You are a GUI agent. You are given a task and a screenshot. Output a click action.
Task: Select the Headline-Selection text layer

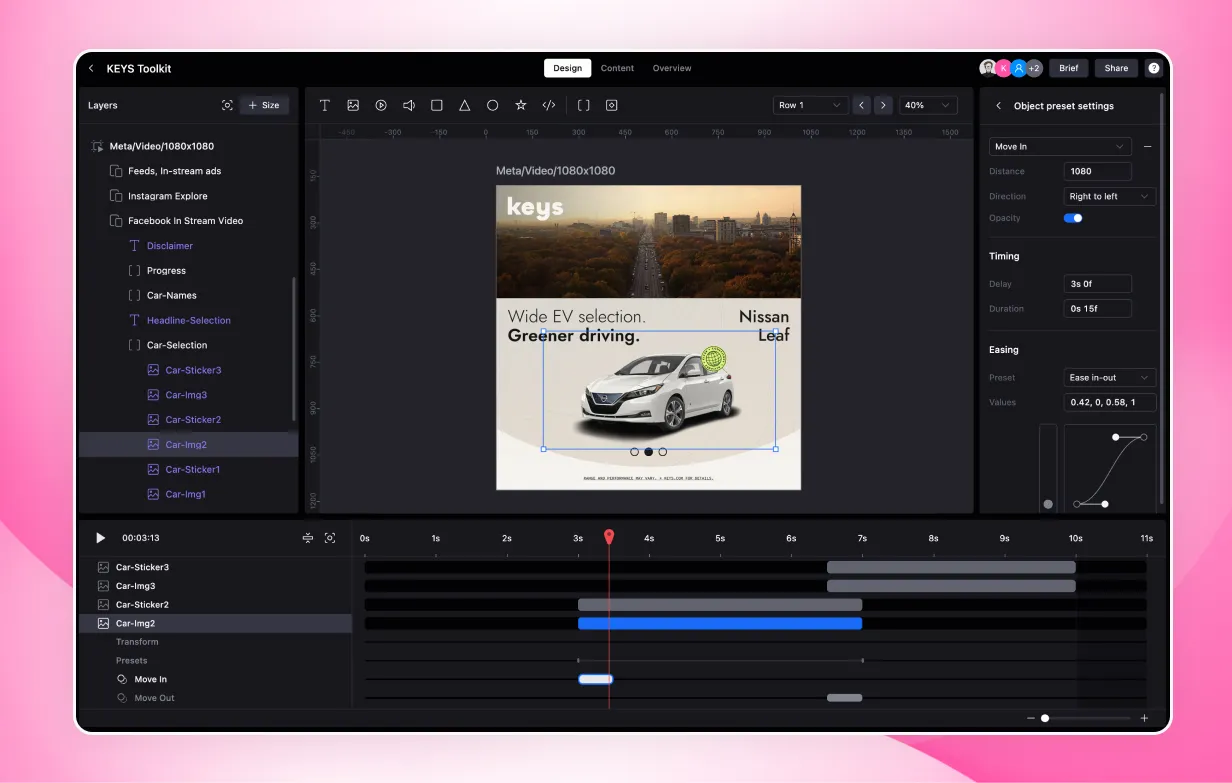click(x=189, y=320)
